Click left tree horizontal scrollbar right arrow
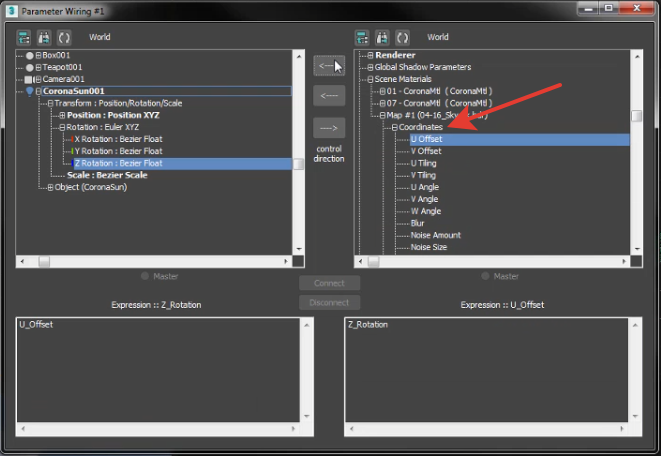 286,262
